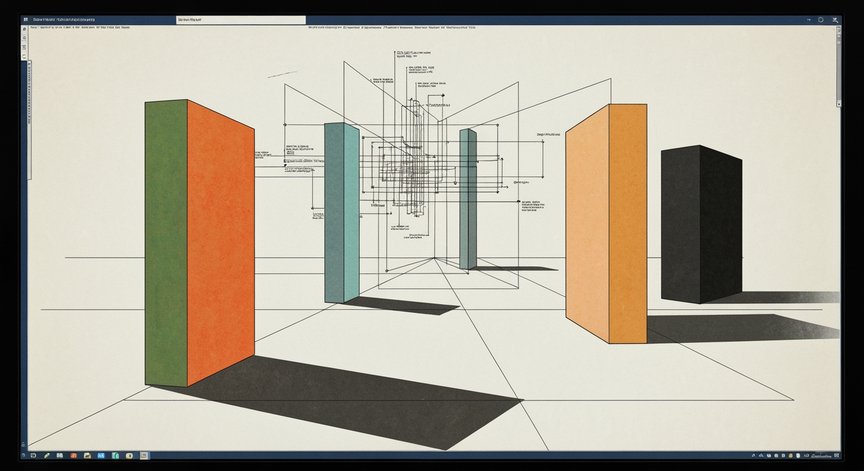Click the network icon in system tray
The width and height of the screenshot is (864, 471).
click(x=761, y=456)
